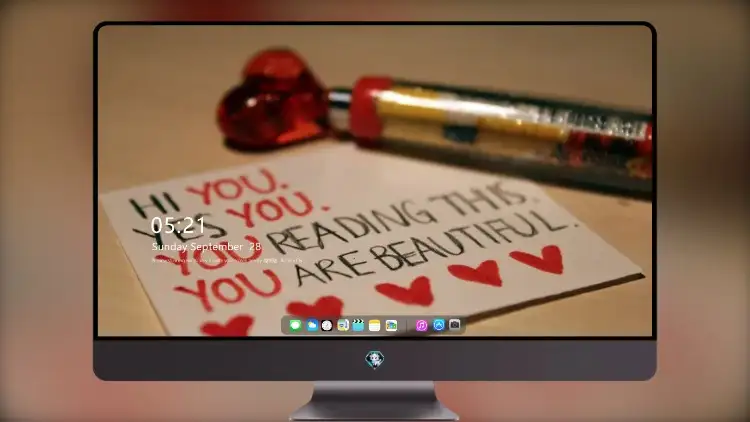The height and width of the screenshot is (422, 750).
Task: Open the Weather app in the dock
Action: click(312, 325)
